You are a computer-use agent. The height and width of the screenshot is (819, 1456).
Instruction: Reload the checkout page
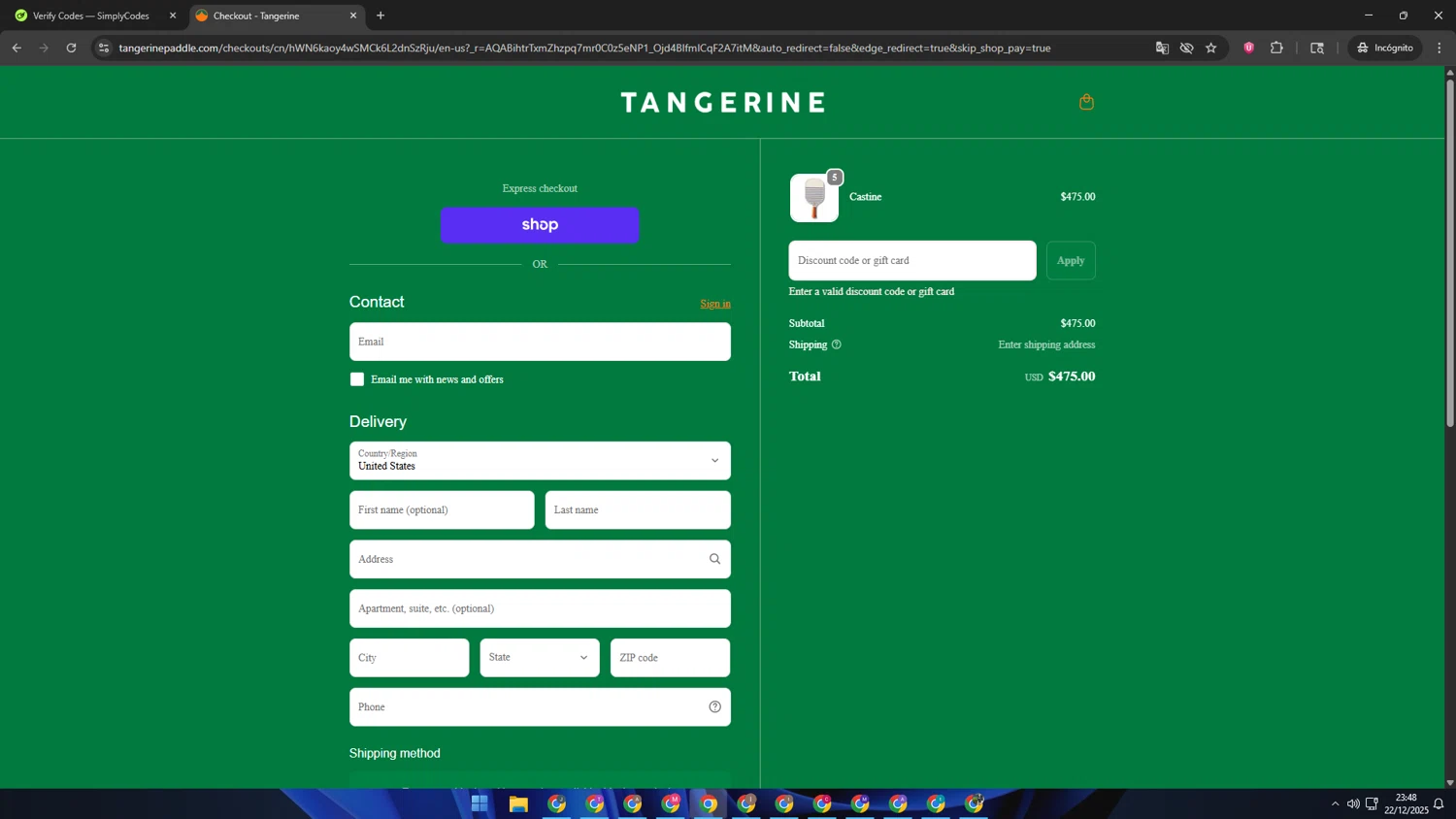[71, 48]
